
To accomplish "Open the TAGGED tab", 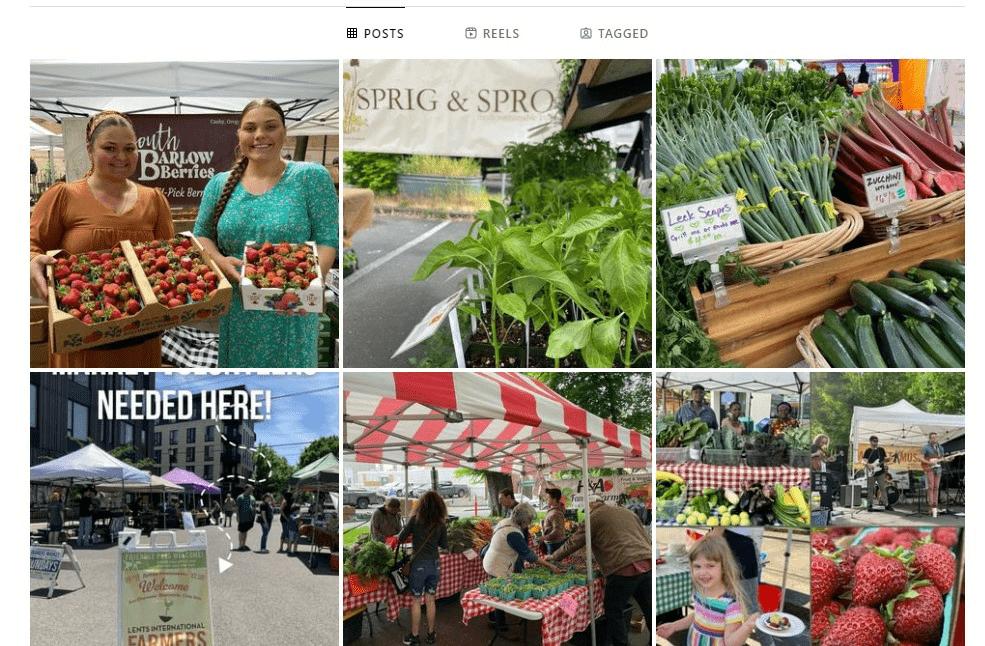I will (x=614, y=33).
